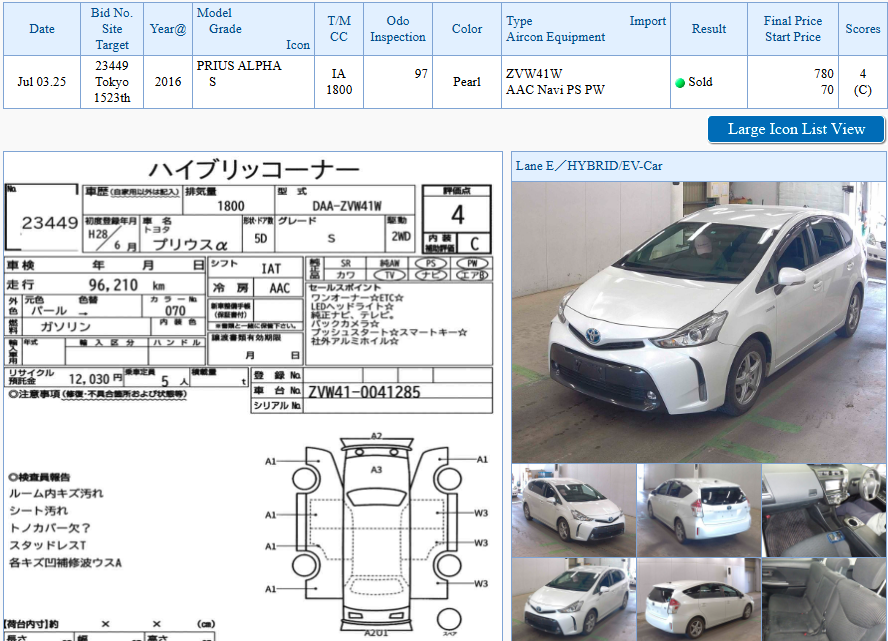Click the T/M CC column header
The image size is (888, 641).
coord(339,29)
